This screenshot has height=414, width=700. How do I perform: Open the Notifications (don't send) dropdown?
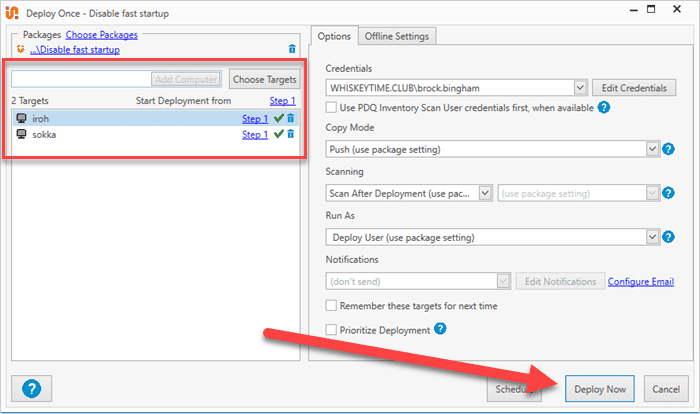click(x=503, y=281)
